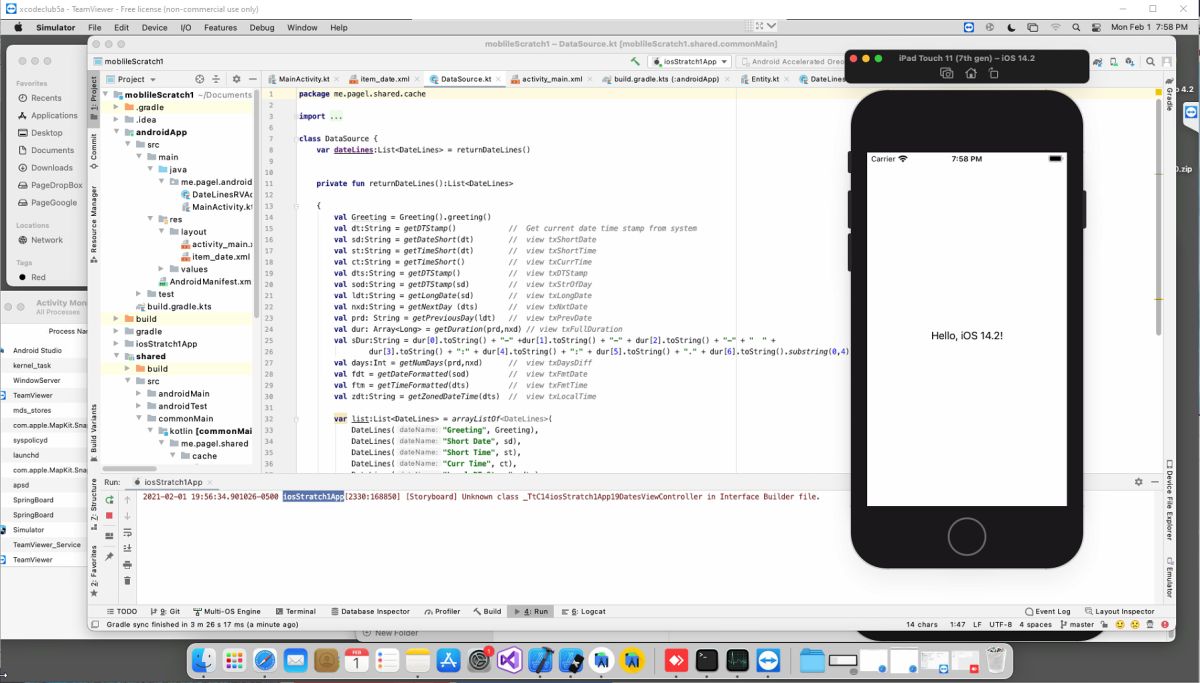The height and width of the screenshot is (683, 1200).
Task: Open the Logcat tool window
Action: click(x=586, y=611)
